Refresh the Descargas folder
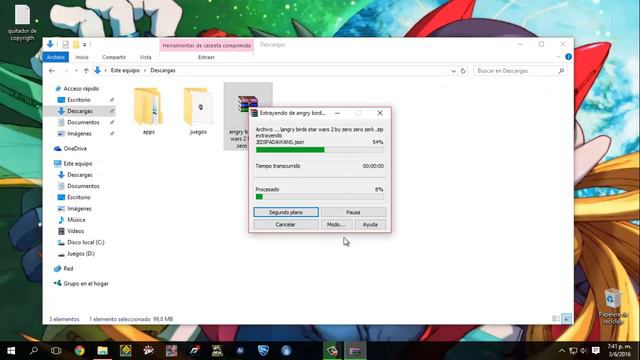The height and width of the screenshot is (360, 640). pyautogui.click(x=463, y=71)
